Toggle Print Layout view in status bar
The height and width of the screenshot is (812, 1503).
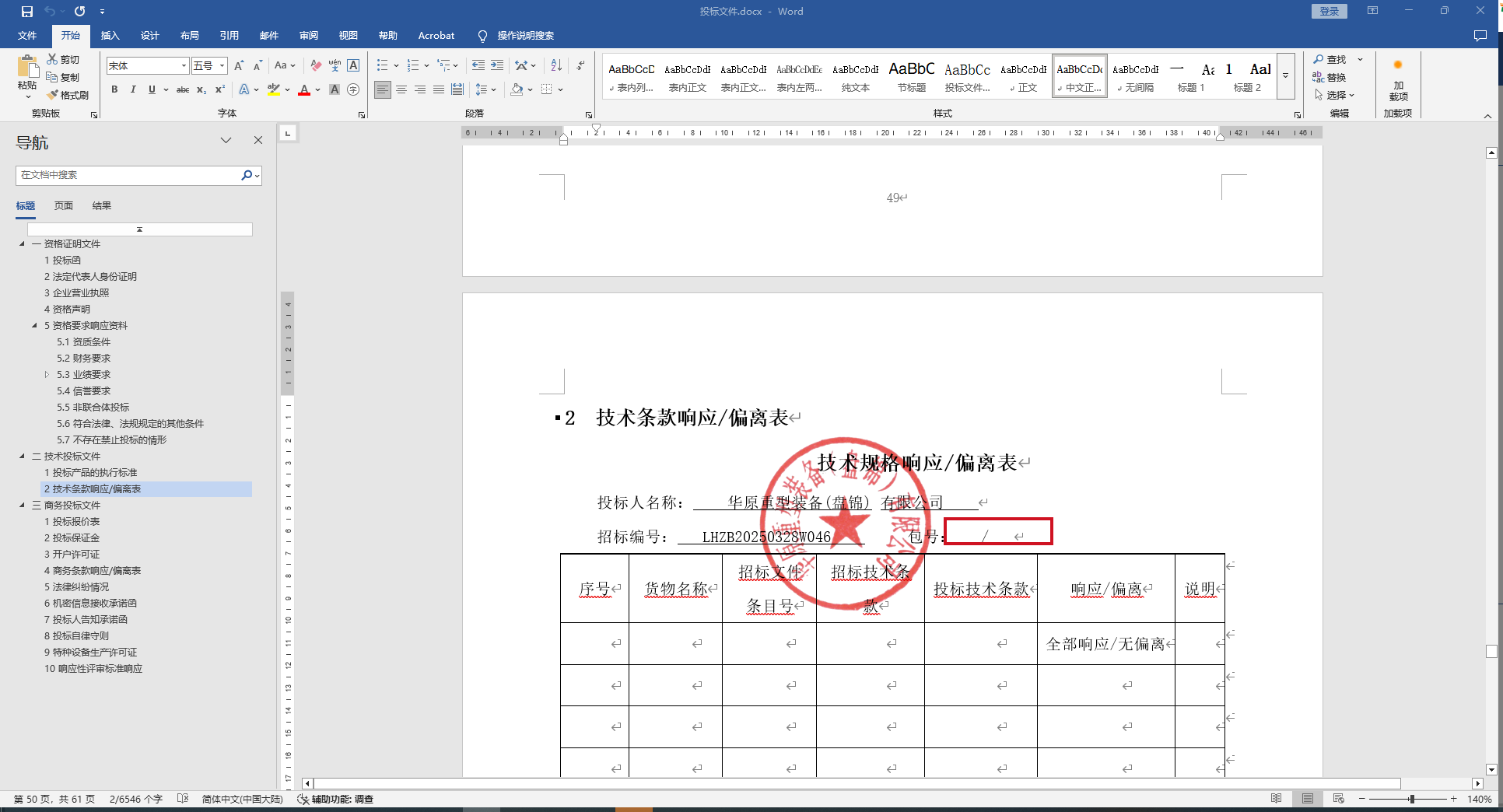pyautogui.click(x=1308, y=799)
